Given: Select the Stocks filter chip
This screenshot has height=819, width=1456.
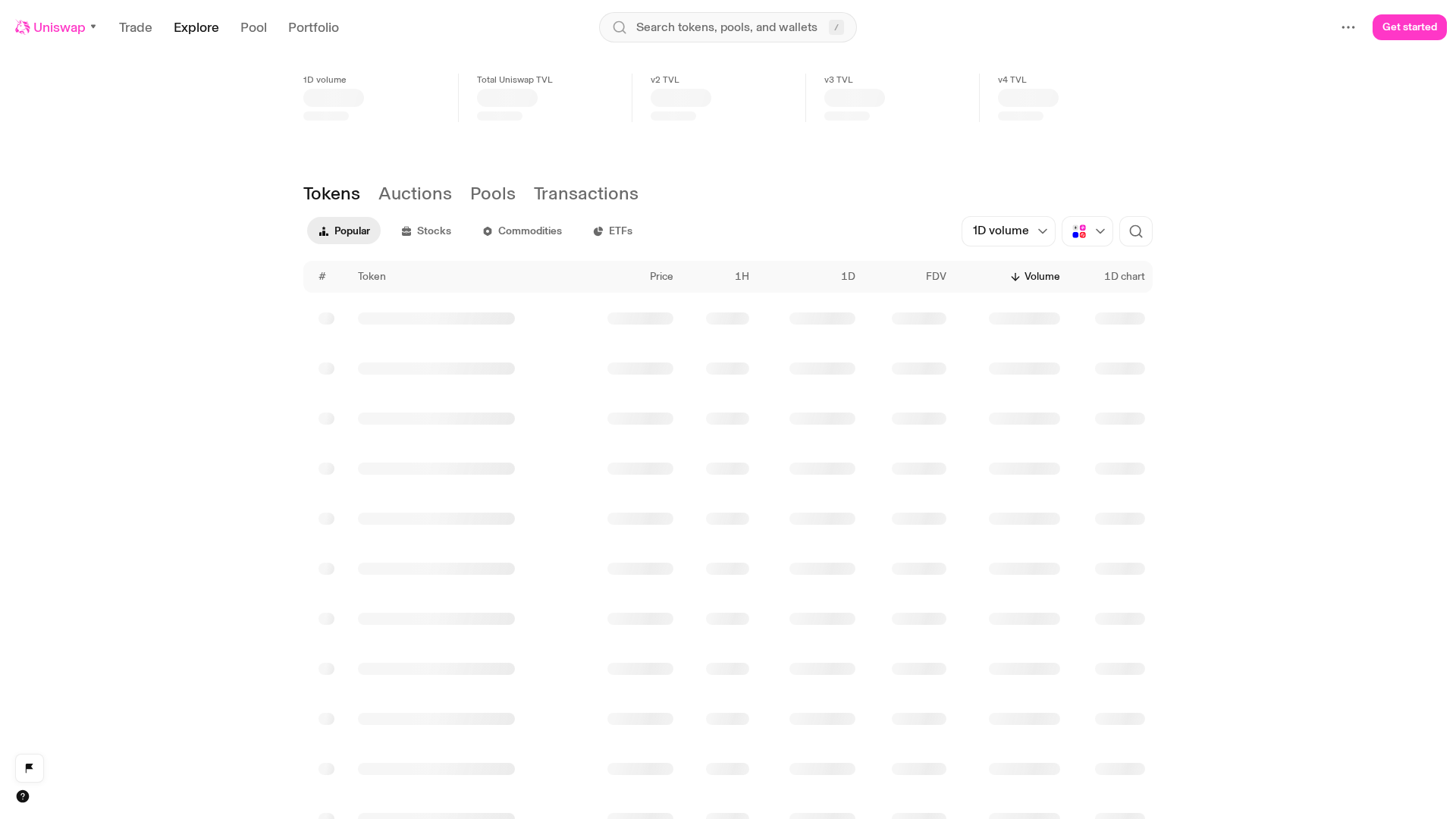Looking at the screenshot, I should [x=426, y=231].
